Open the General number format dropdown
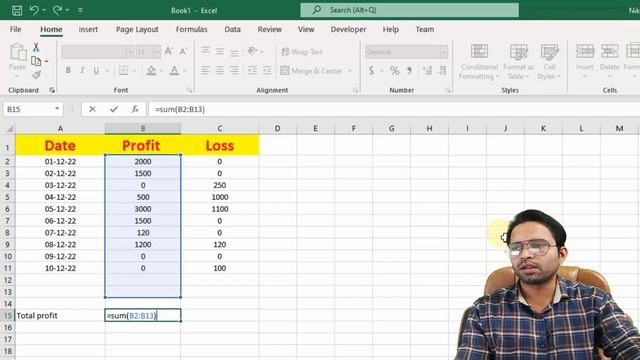This screenshot has height=360, width=640. [444, 52]
